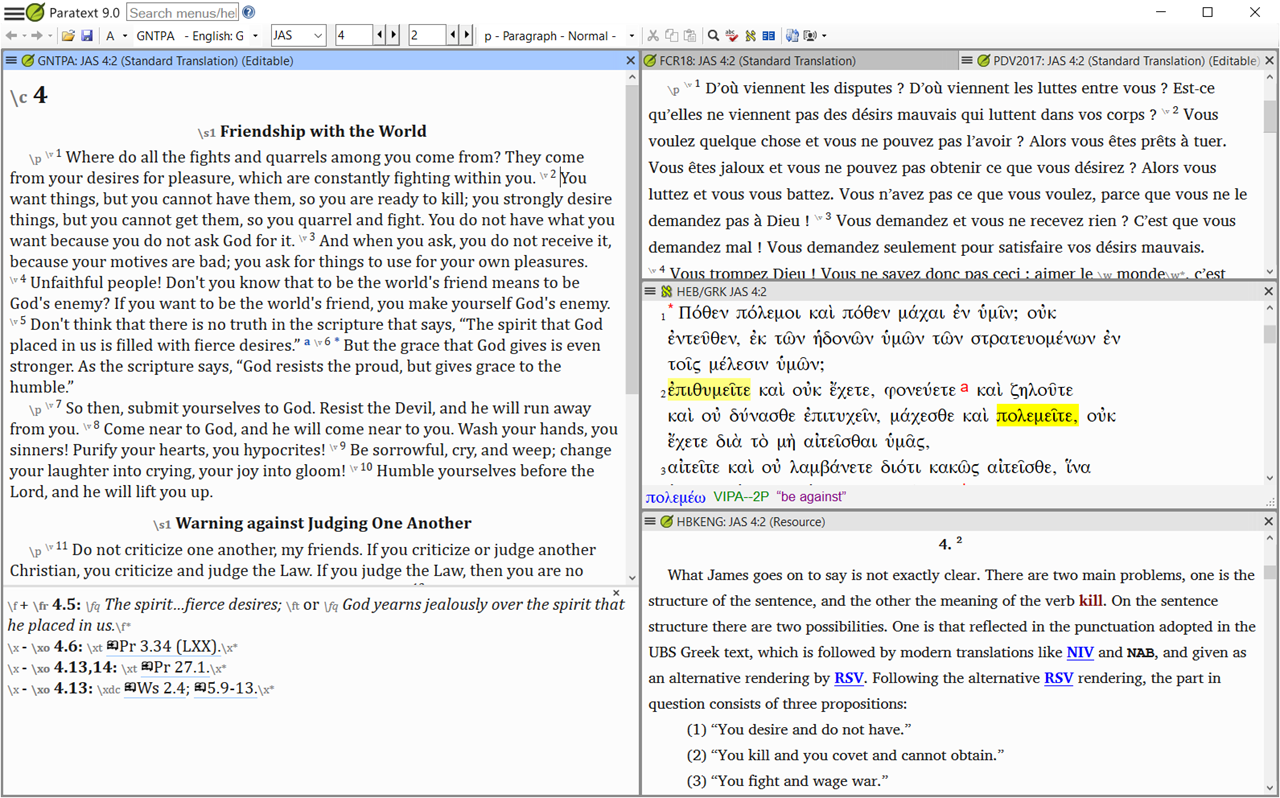The image size is (1280, 798).
Task: Click the blue side-by-side text view icon
Action: 768,36
